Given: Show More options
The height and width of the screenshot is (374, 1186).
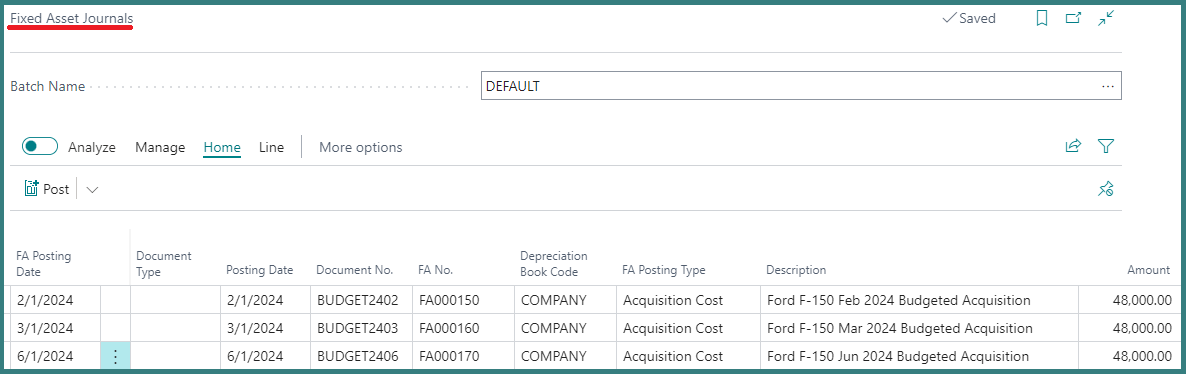Looking at the screenshot, I should tap(361, 148).
